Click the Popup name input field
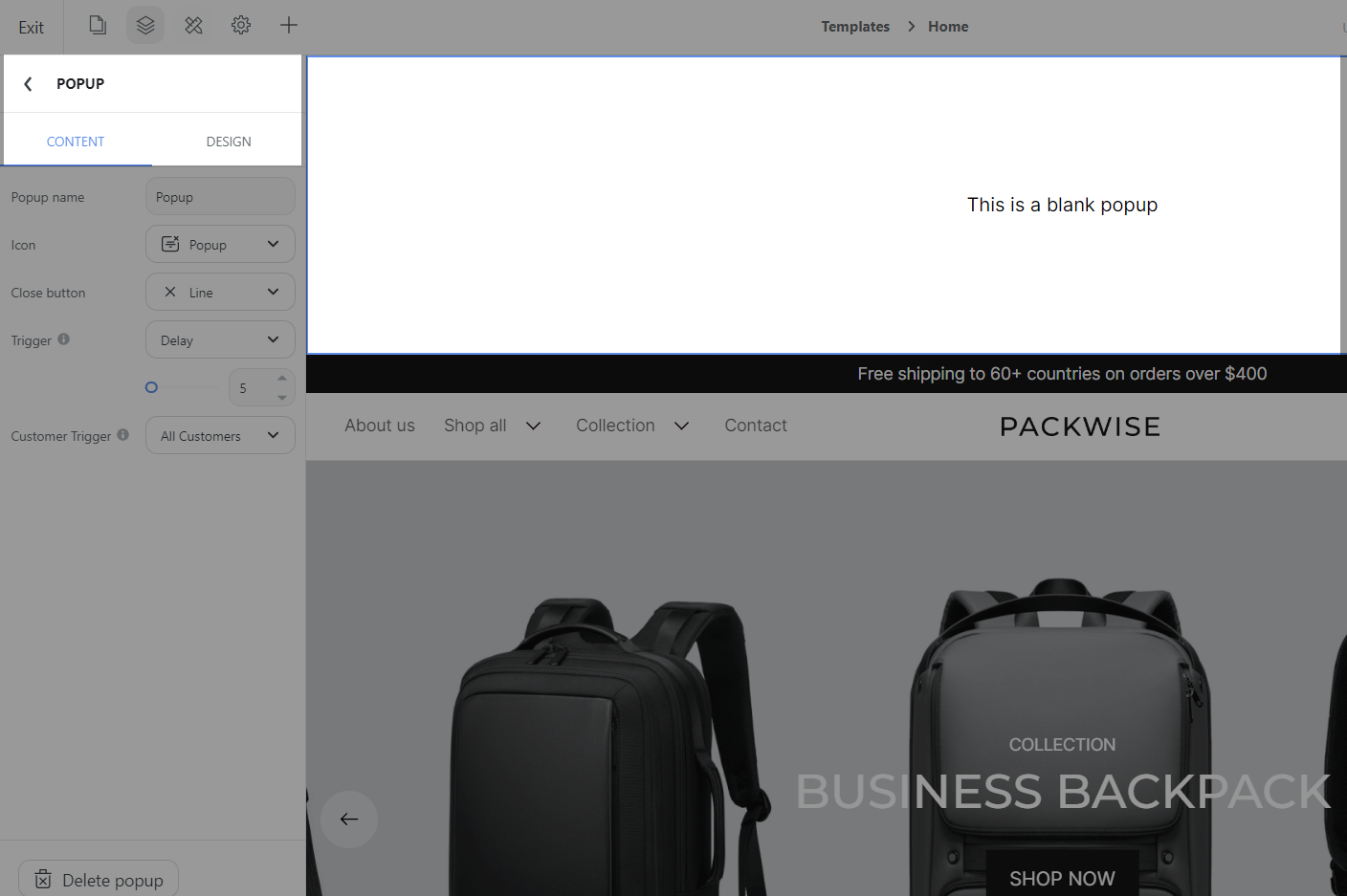This screenshot has width=1347, height=896. pyautogui.click(x=220, y=197)
